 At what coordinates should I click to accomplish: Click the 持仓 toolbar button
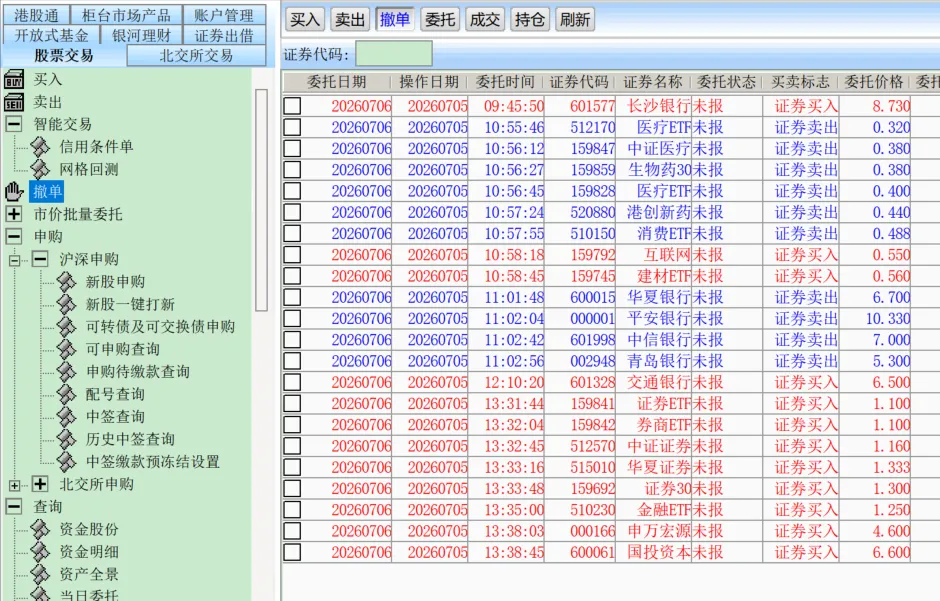tap(529, 20)
